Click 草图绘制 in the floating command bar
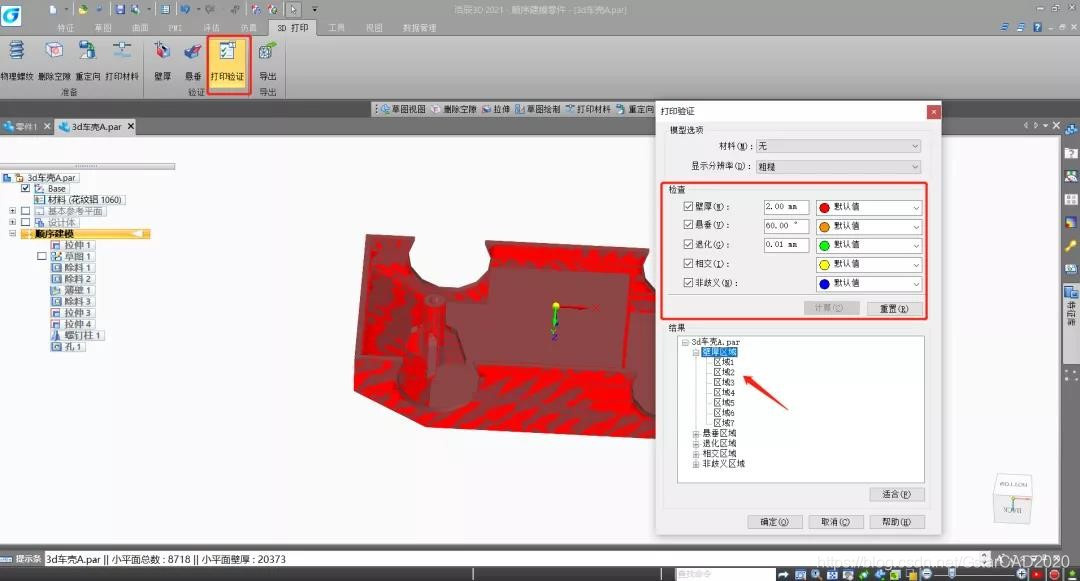The height and width of the screenshot is (581, 1080). [x=538, y=109]
